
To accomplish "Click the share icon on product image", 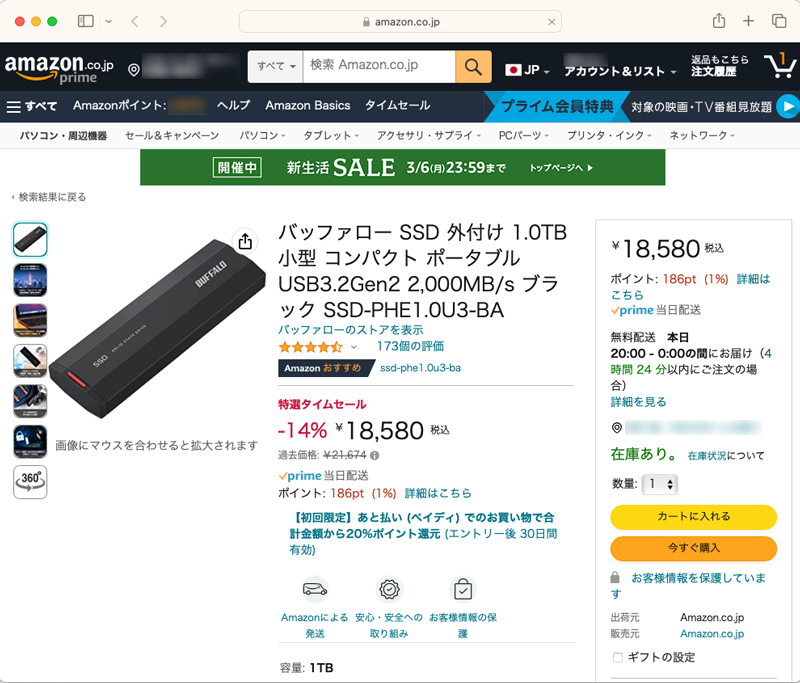I will [x=245, y=241].
